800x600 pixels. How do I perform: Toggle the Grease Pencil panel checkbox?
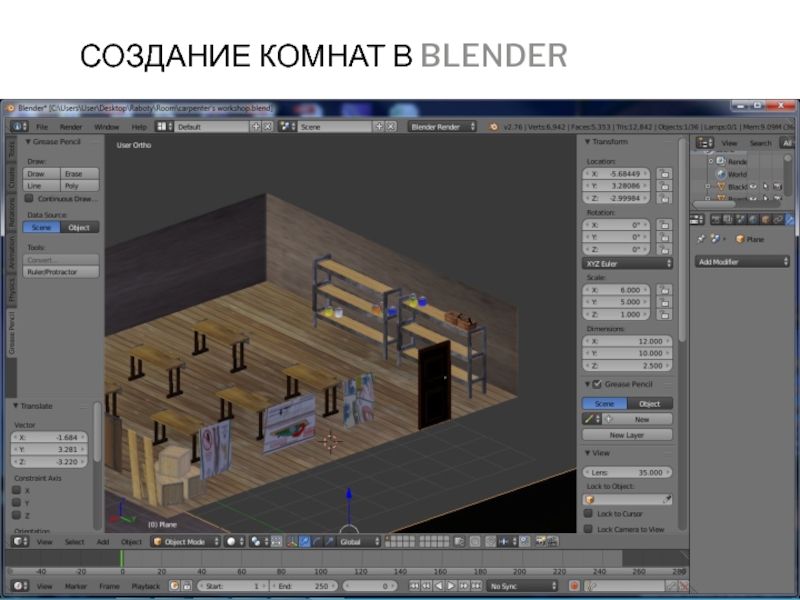pos(597,384)
